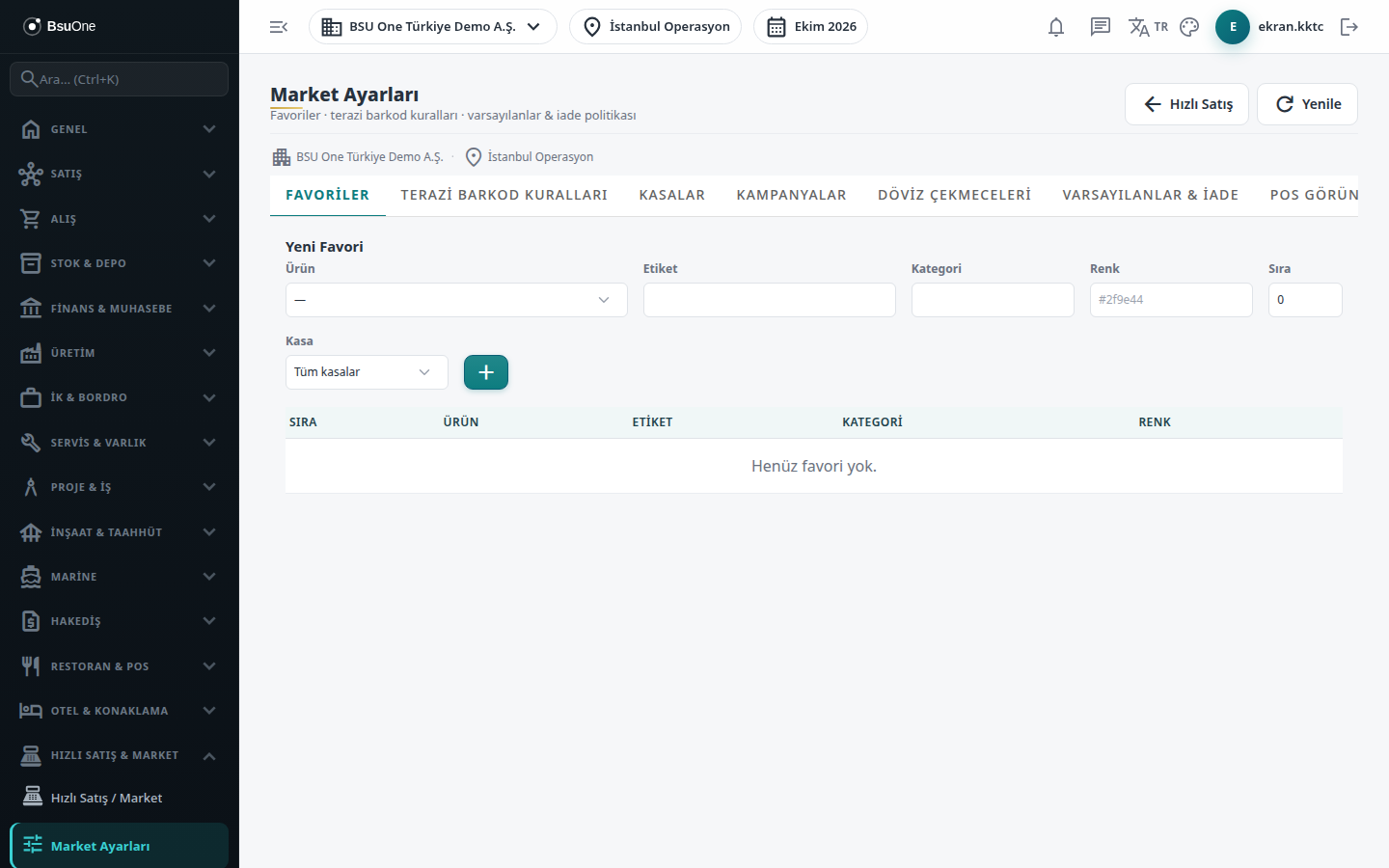1389x868 pixels.
Task: Open the theme palette icon
Action: click(1189, 27)
